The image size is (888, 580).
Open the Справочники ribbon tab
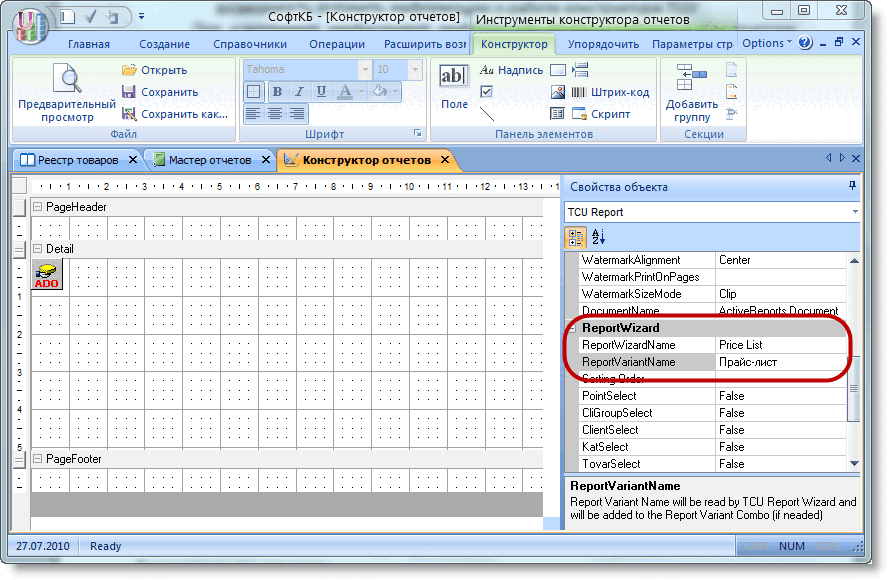[250, 44]
